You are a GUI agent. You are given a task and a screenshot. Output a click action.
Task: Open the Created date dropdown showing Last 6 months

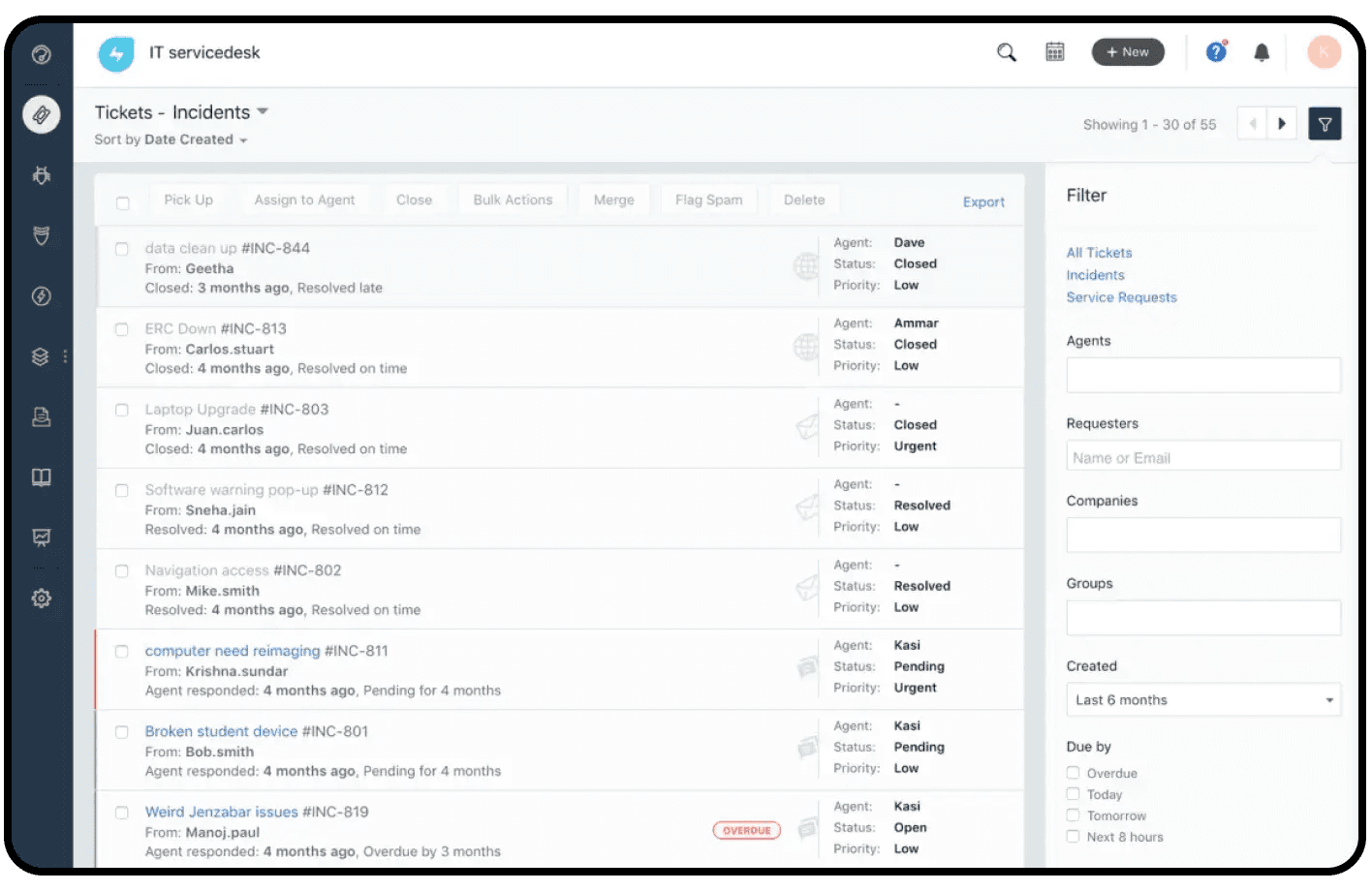1202,699
